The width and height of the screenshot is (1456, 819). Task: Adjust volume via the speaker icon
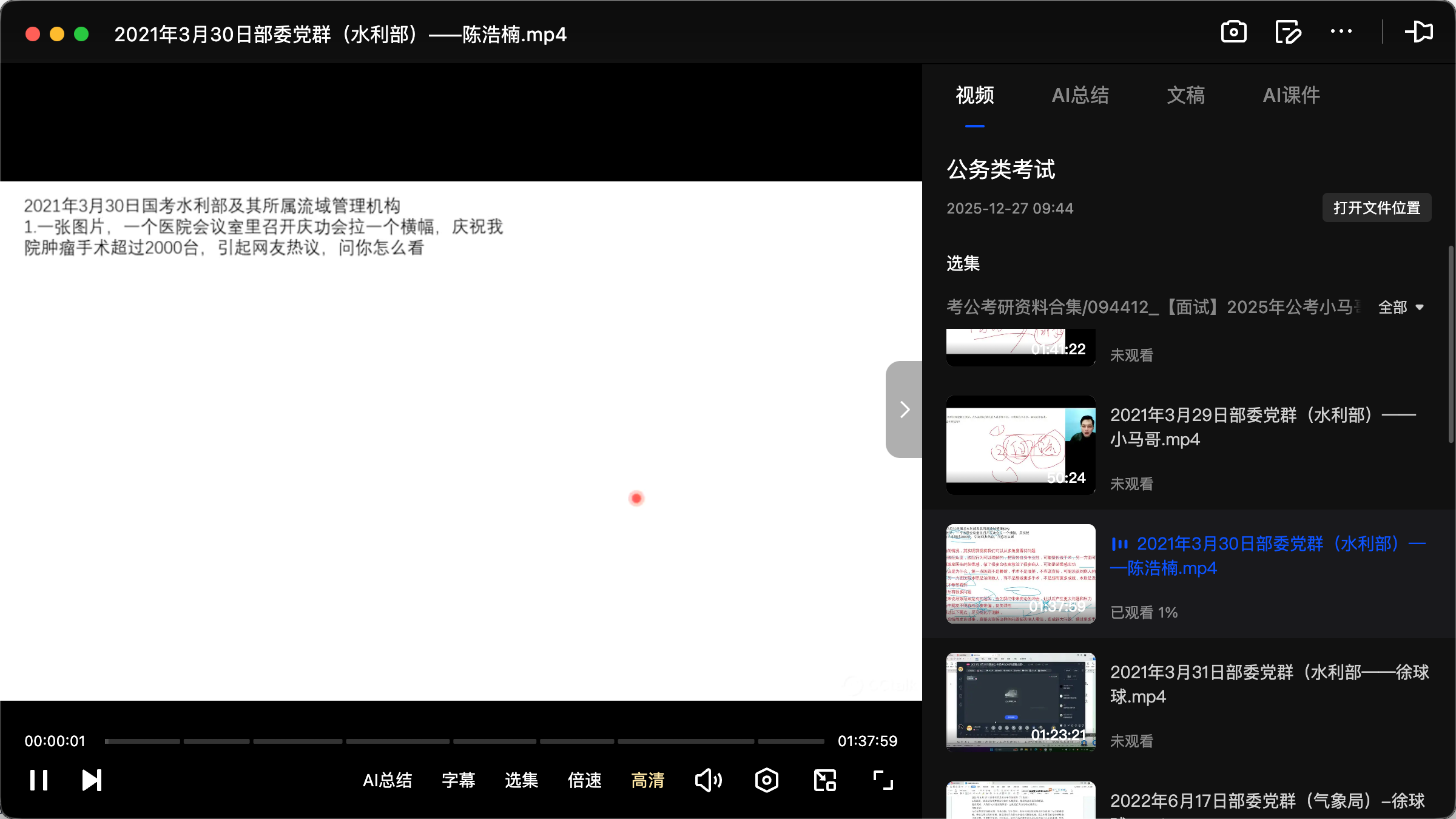[708, 780]
